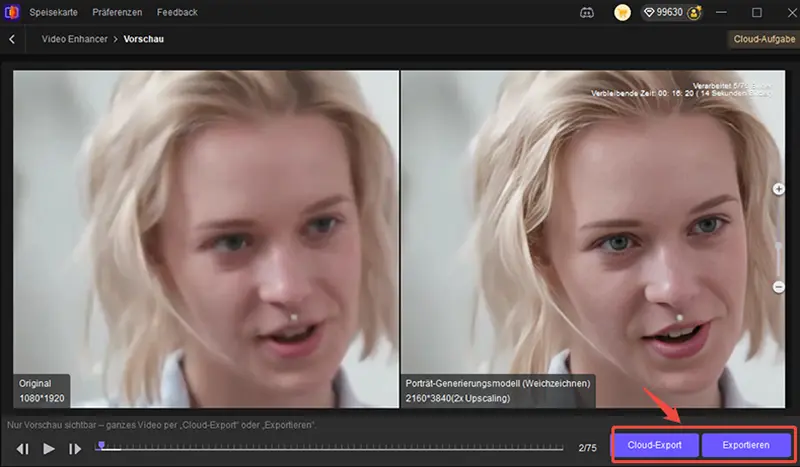Go back with the left arrow
800x467 pixels.
click(x=12, y=39)
